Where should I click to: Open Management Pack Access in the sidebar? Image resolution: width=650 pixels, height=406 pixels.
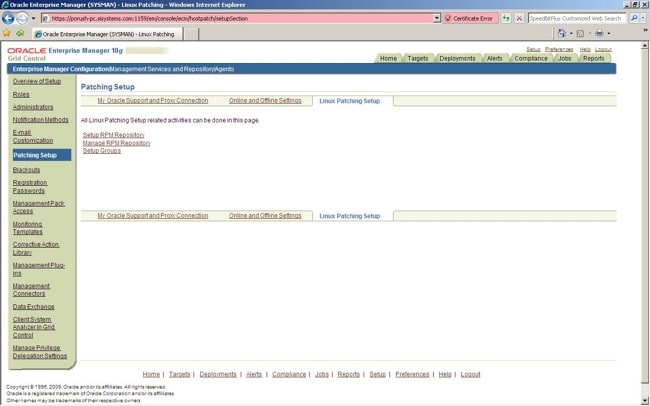pos(39,207)
